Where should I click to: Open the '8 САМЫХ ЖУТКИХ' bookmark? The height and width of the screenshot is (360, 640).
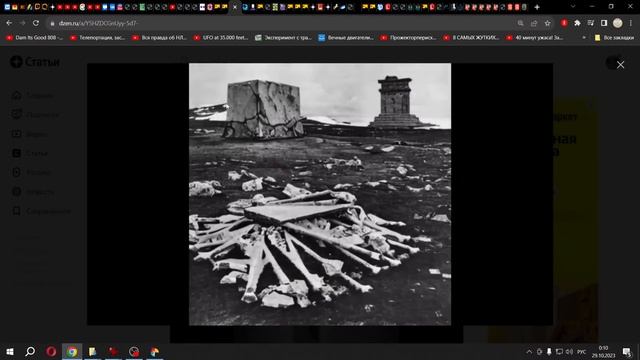pyautogui.click(x=471, y=38)
